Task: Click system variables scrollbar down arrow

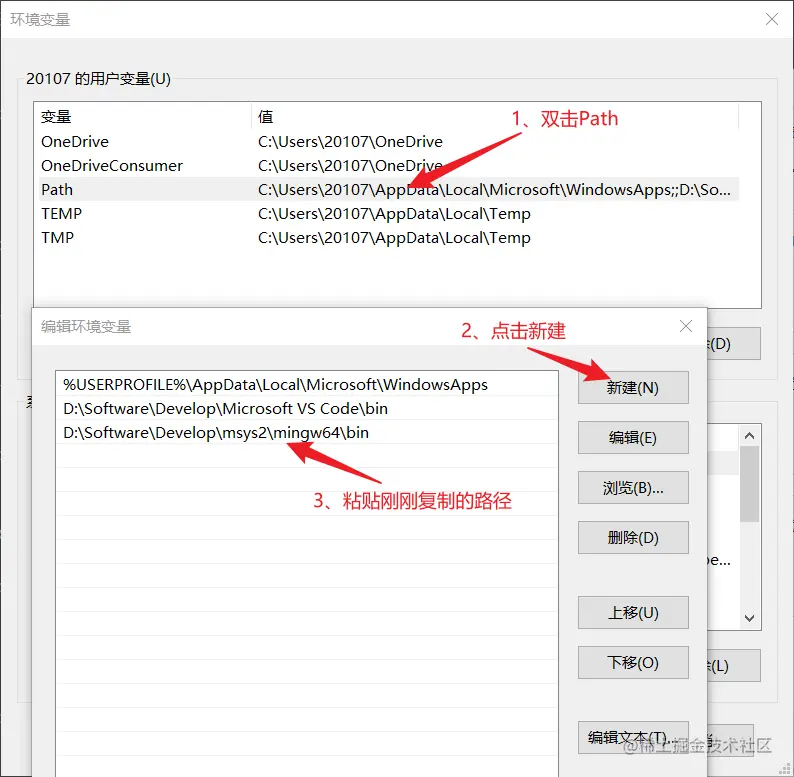Action: pos(749,618)
